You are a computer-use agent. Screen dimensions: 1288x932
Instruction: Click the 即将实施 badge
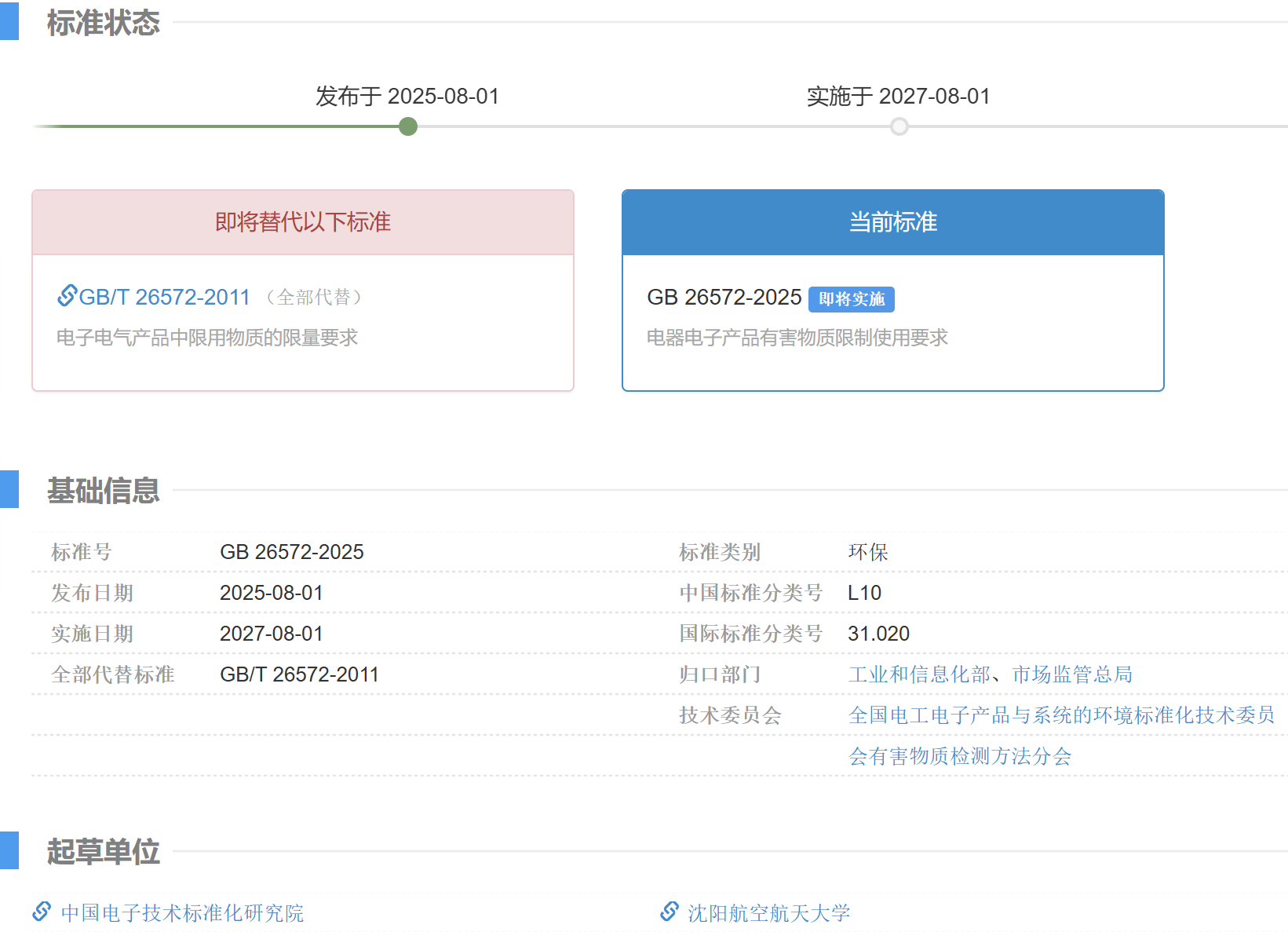click(x=851, y=299)
